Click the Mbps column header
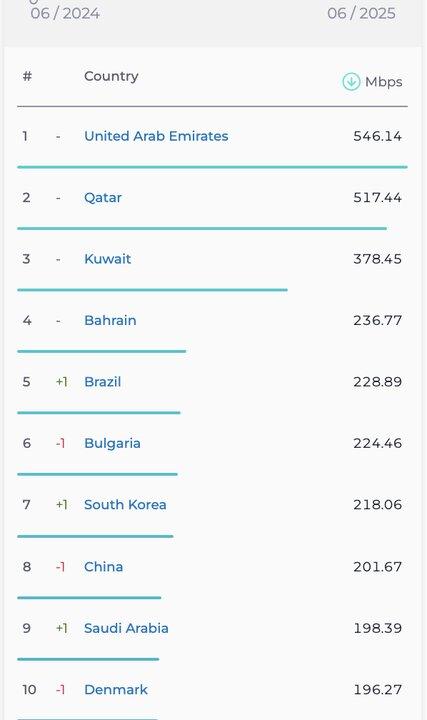Image resolution: width=427 pixels, height=720 pixels. pos(384,82)
